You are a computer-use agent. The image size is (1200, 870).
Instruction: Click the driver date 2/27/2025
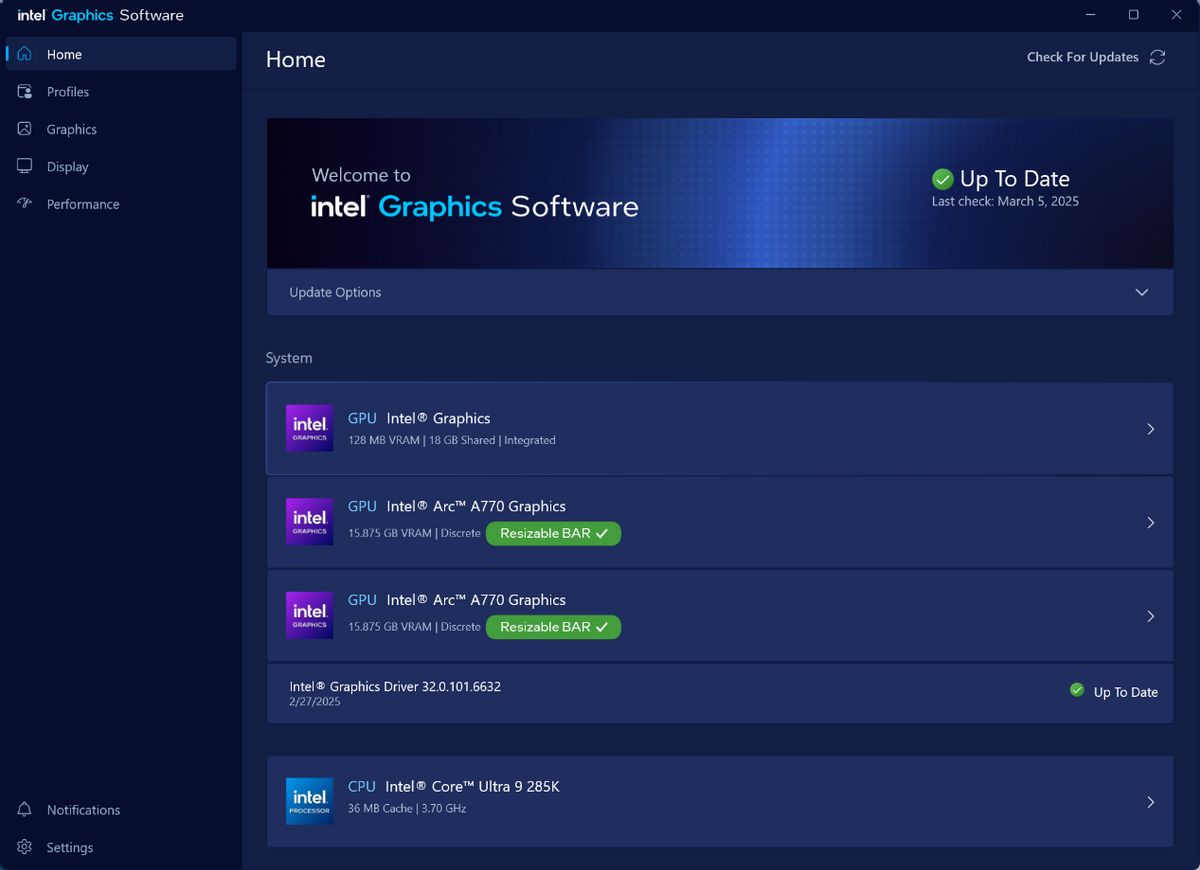pos(315,702)
